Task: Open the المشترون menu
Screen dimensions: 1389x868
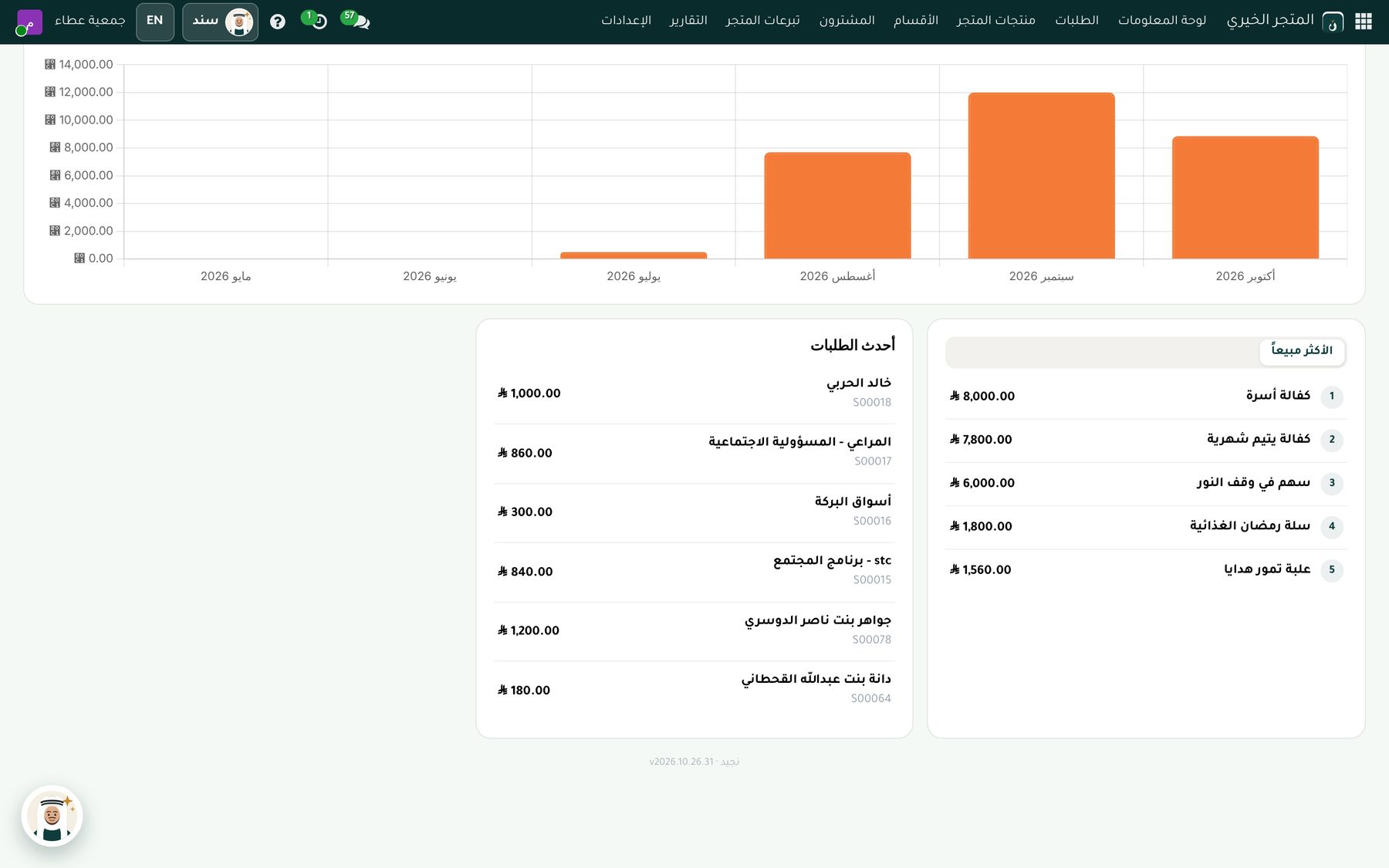Action: click(847, 20)
